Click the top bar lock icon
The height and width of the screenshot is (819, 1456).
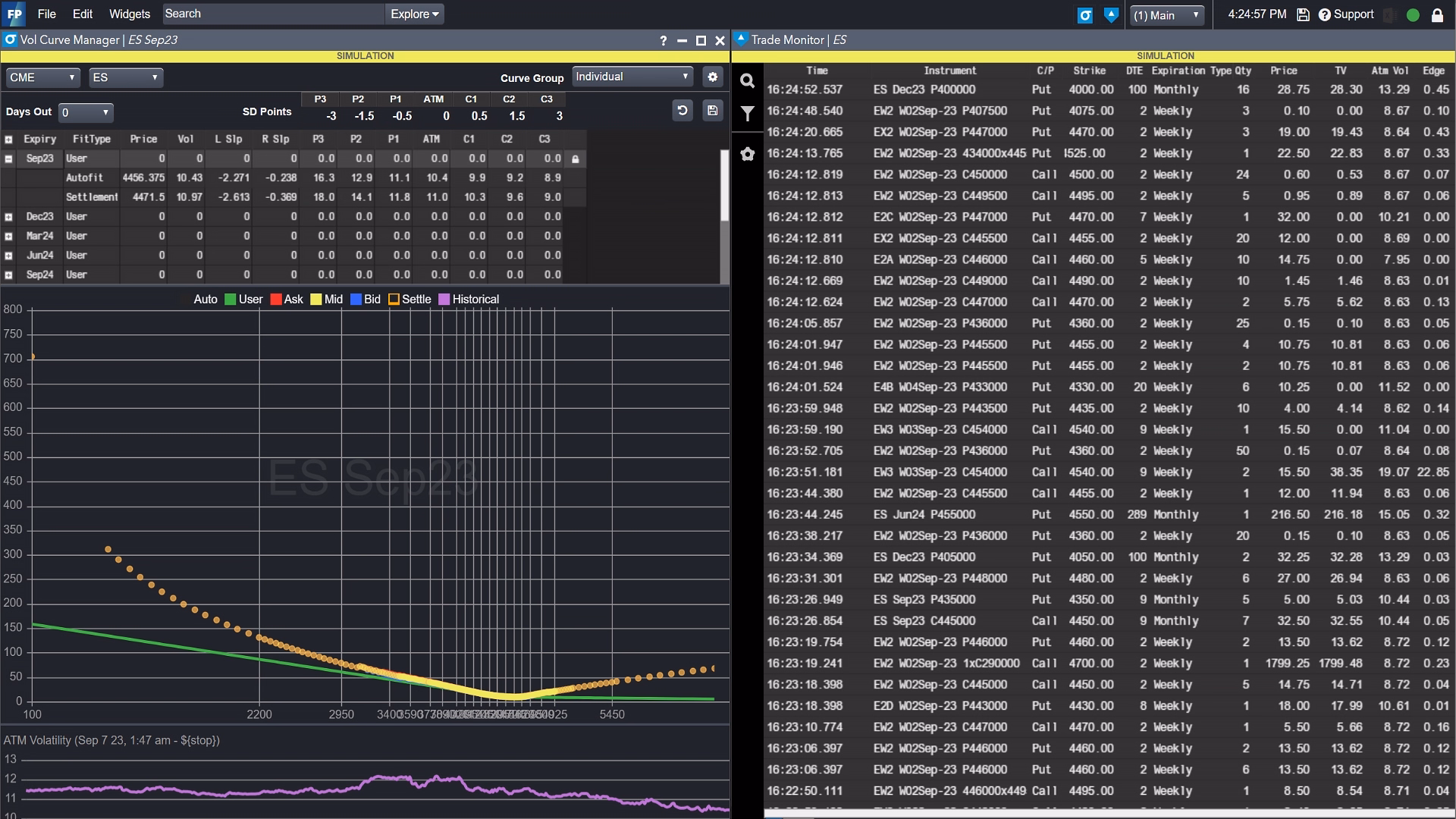tap(1437, 14)
